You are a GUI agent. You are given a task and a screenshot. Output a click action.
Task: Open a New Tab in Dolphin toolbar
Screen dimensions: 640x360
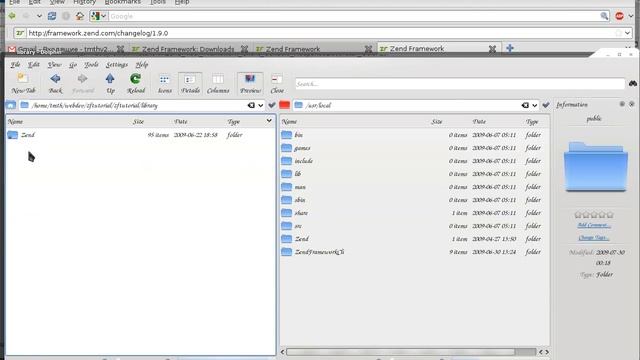pyautogui.click(x=23, y=84)
